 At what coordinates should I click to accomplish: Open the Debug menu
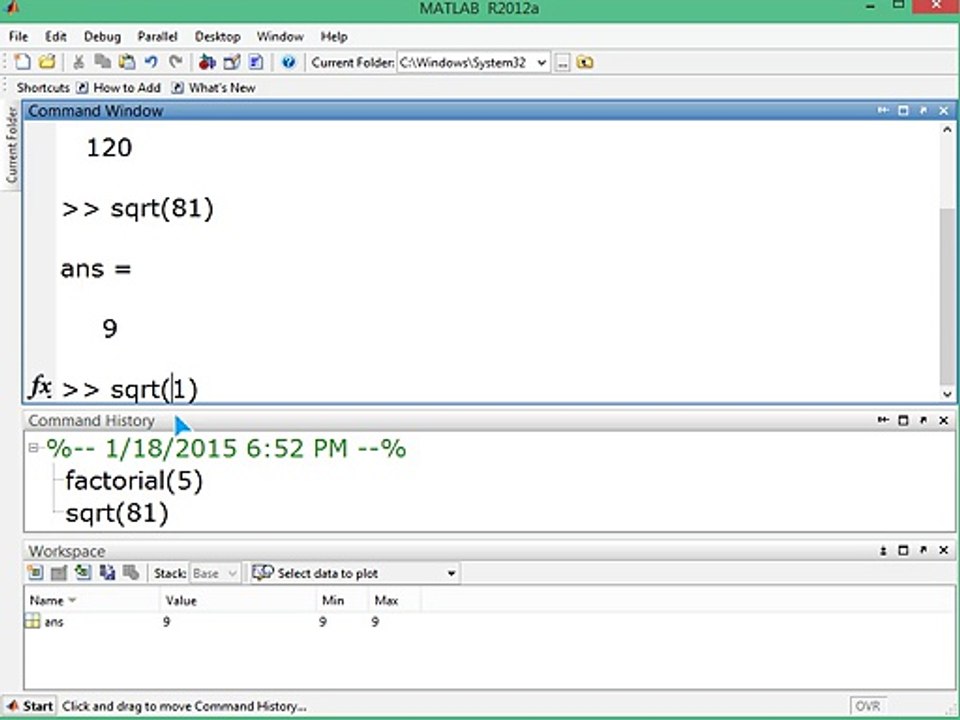pyautogui.click(x=102, y=37)
